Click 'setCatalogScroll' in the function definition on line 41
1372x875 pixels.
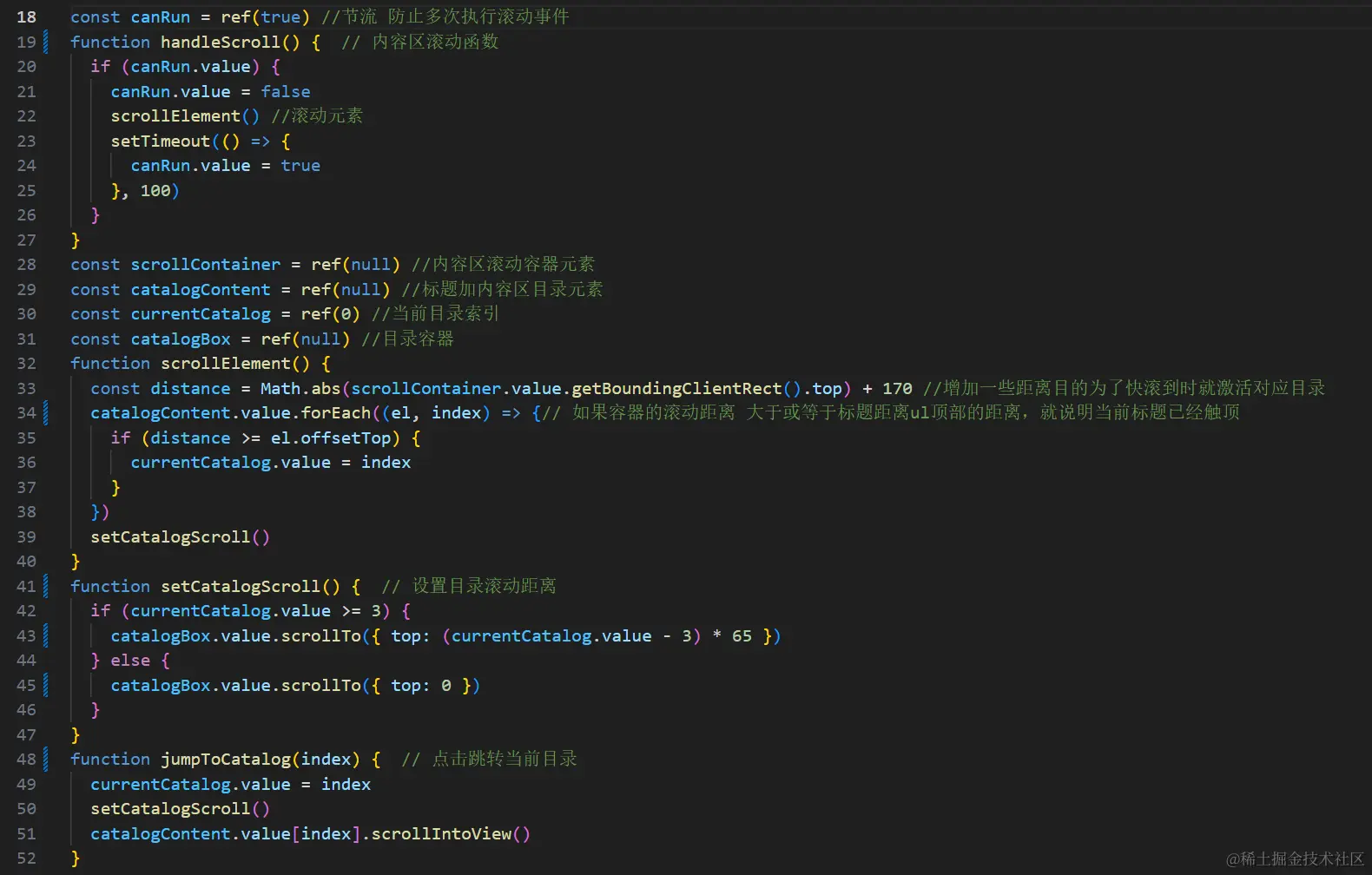tap(241, 586)
